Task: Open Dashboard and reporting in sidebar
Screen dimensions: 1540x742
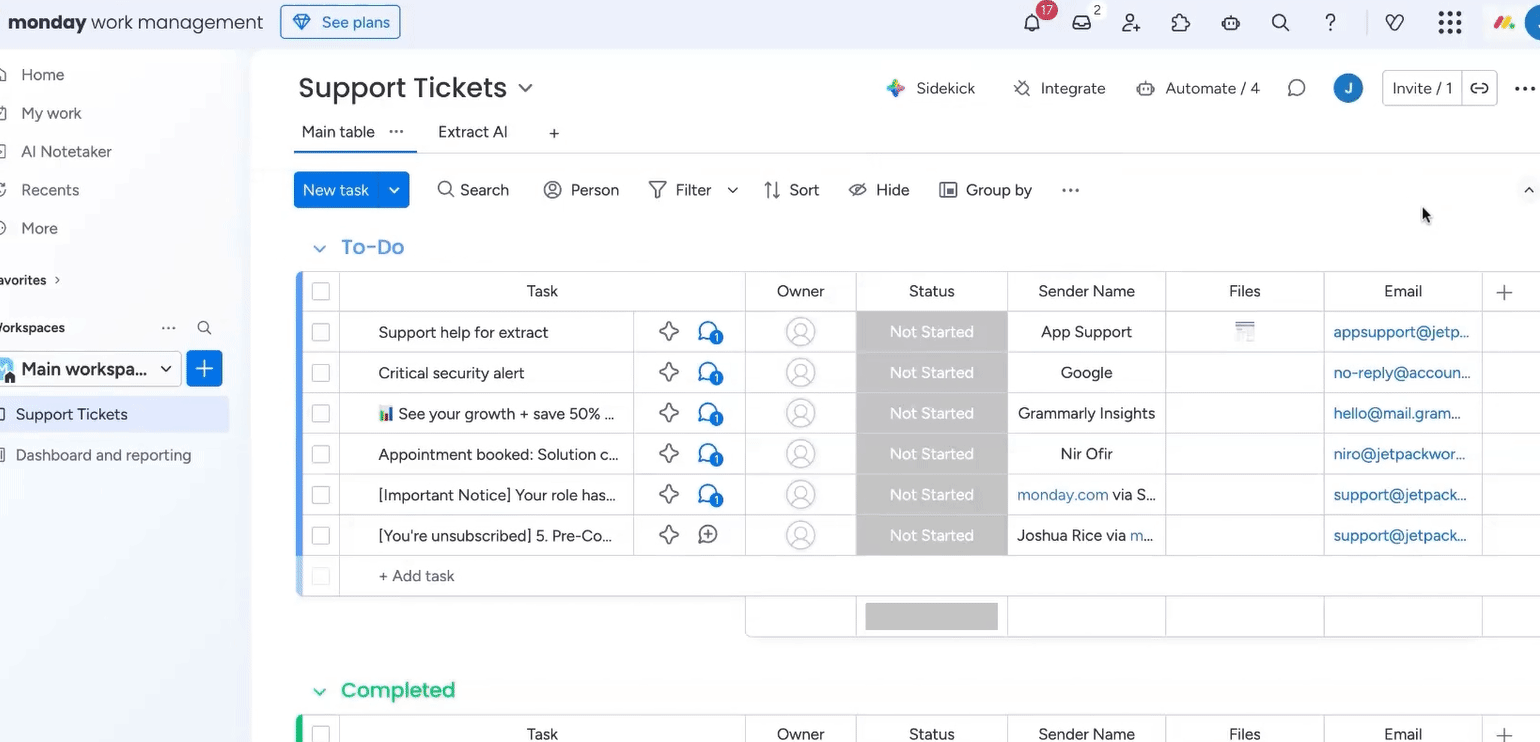Action: point(103,455)
